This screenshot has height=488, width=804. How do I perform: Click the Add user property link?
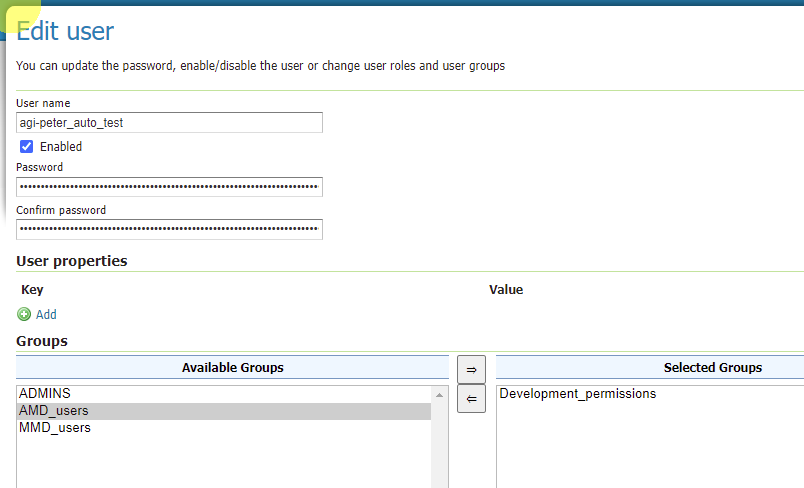[46, 314]
